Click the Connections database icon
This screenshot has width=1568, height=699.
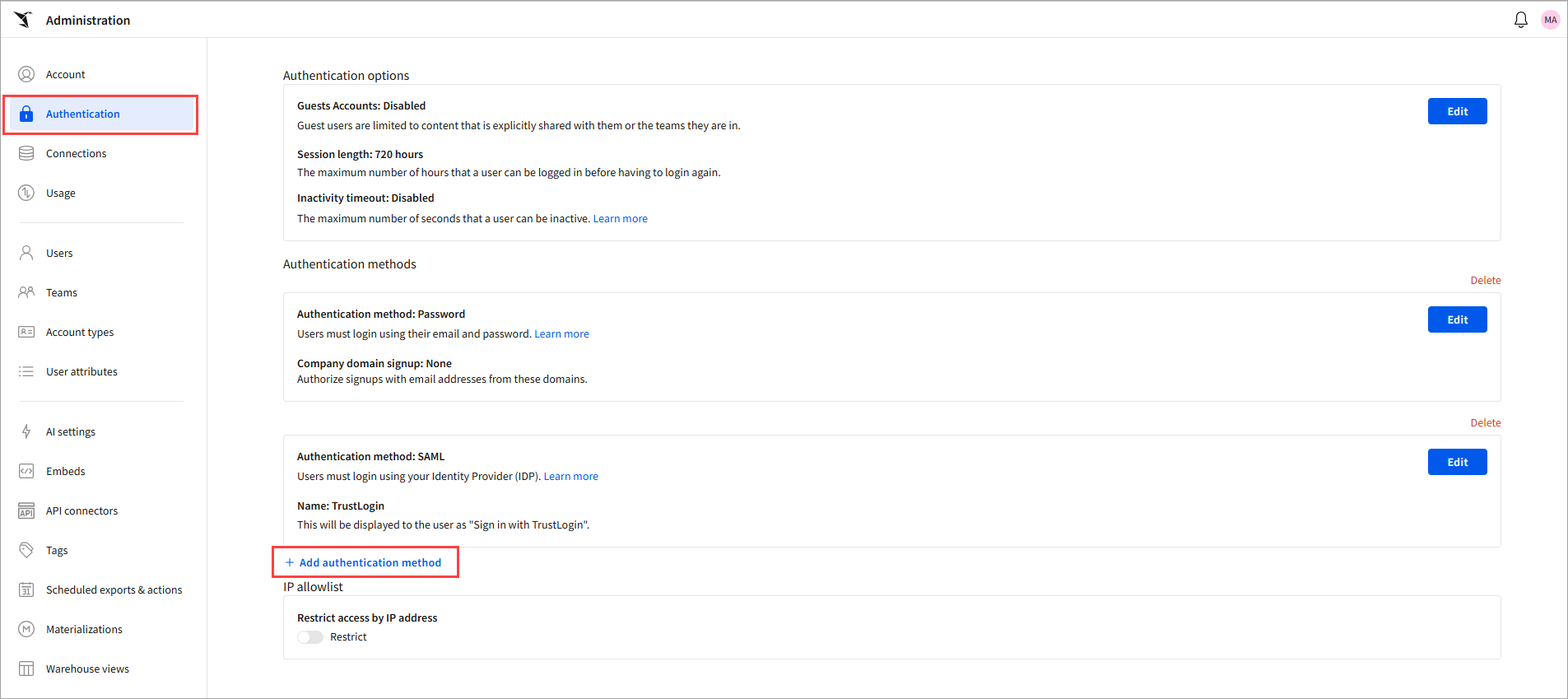pos(26,153)
